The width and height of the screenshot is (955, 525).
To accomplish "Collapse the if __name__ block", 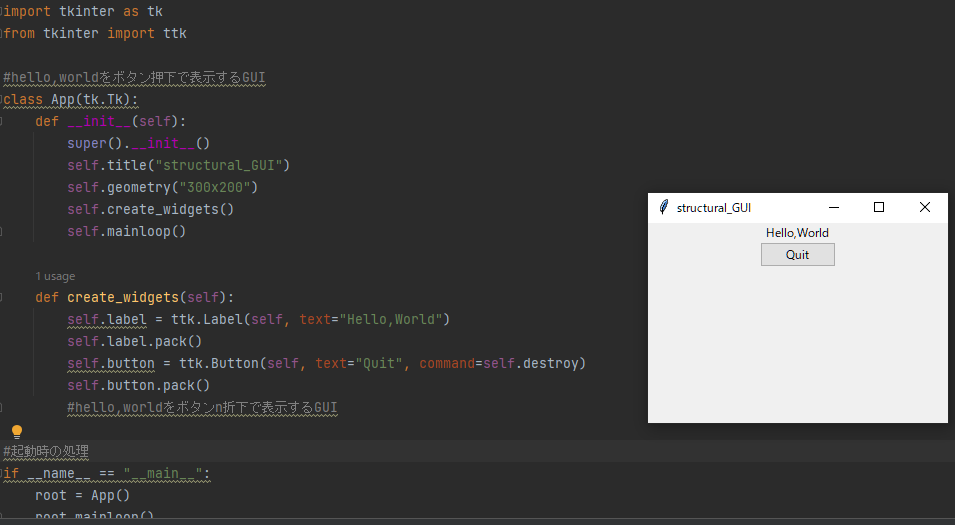I will pos(3,474).
